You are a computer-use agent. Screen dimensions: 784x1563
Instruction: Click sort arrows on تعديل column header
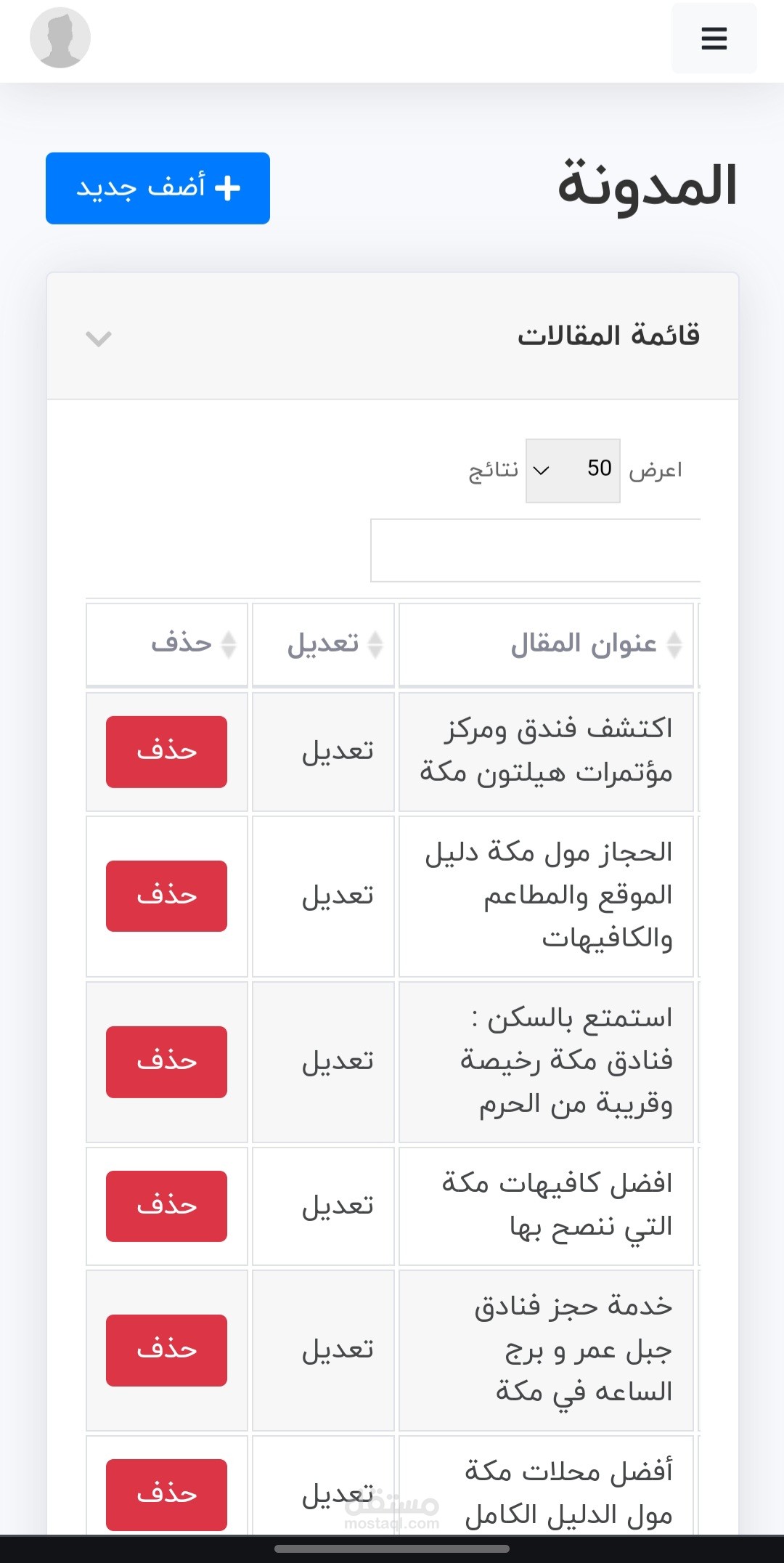click(375, 644)
